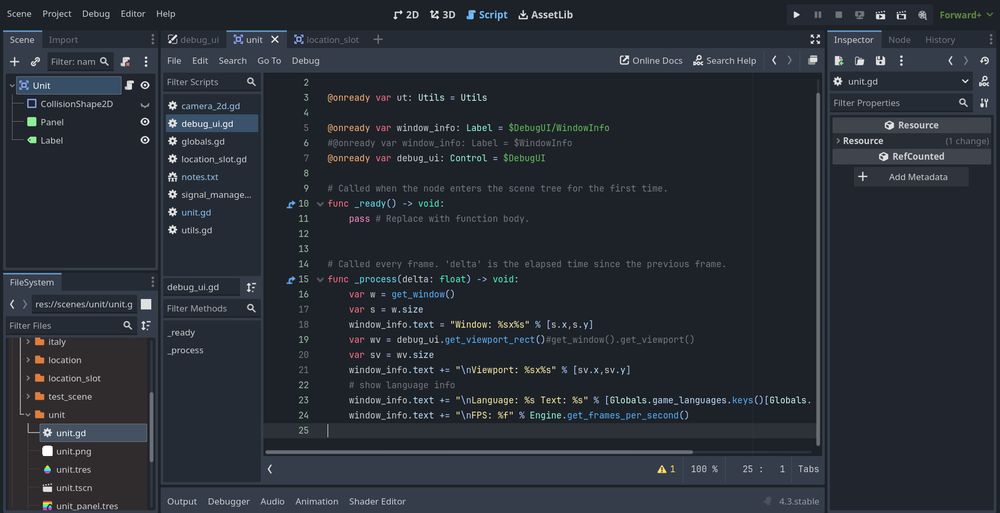The image size is (1000, 513).
Task: Add a new child node
Action: [15, 62]
